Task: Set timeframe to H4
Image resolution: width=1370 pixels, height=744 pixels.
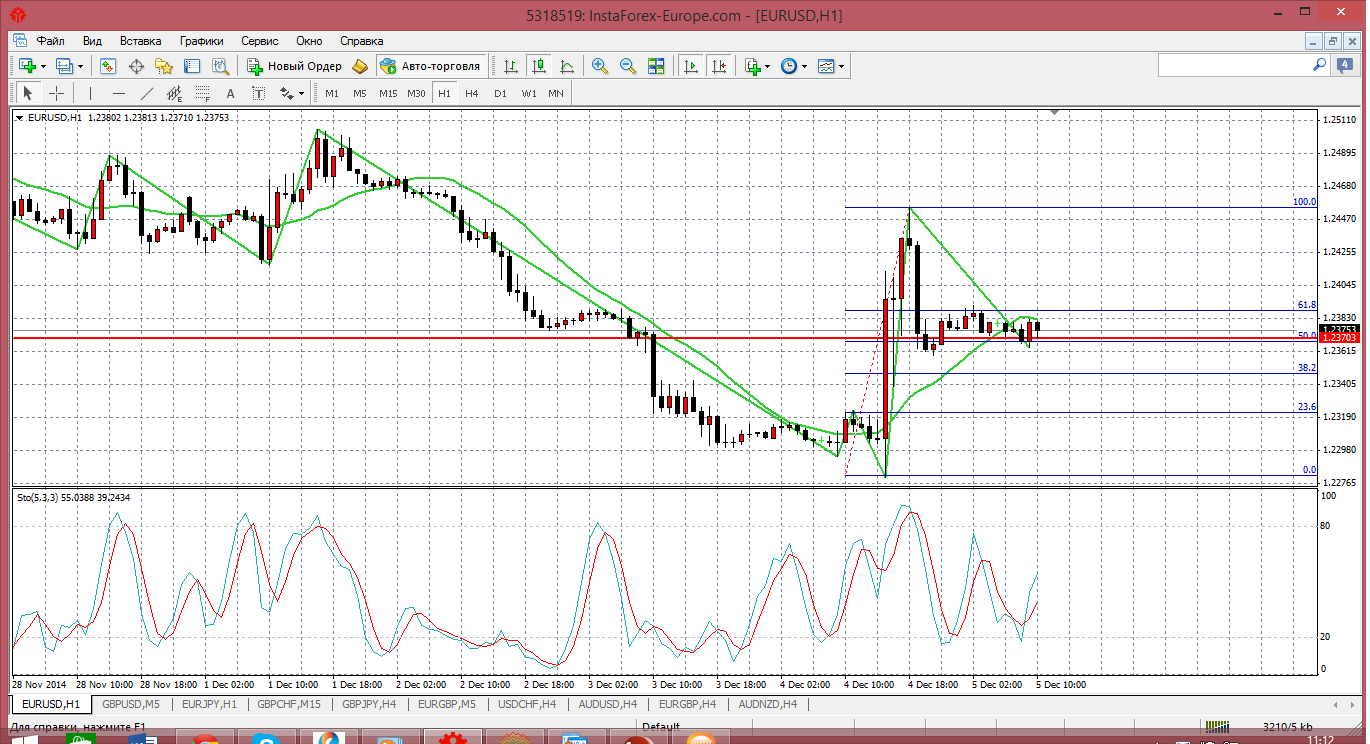Action: pos(472,93)
